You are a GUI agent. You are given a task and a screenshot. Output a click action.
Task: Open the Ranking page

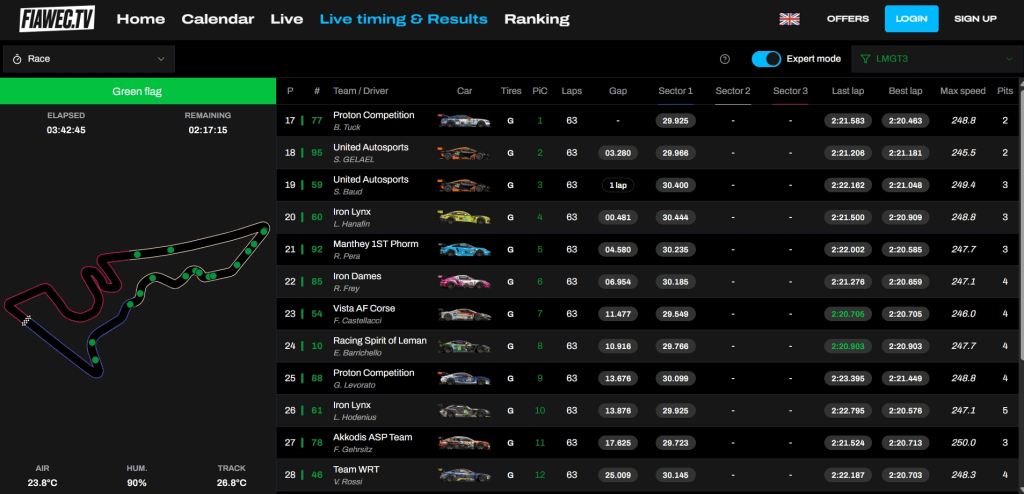tap(537, 19)
